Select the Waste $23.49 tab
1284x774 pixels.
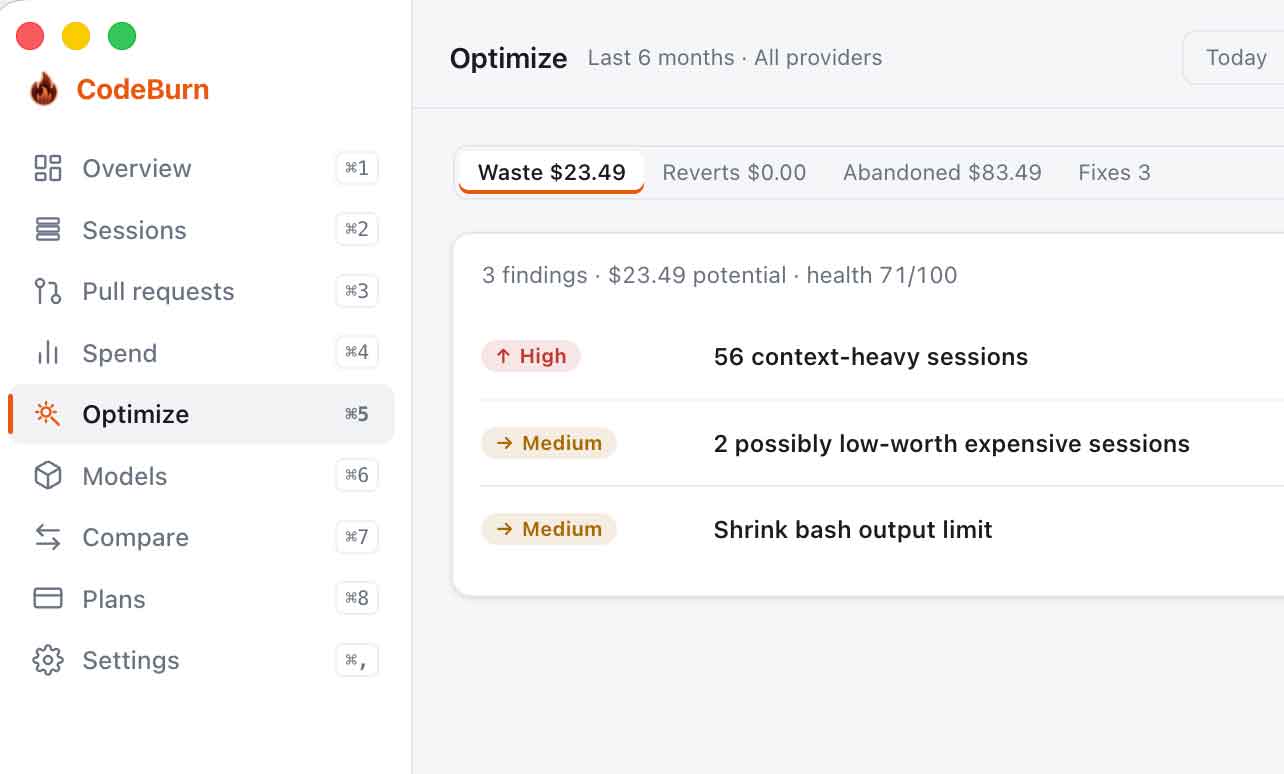coord(552,173)
